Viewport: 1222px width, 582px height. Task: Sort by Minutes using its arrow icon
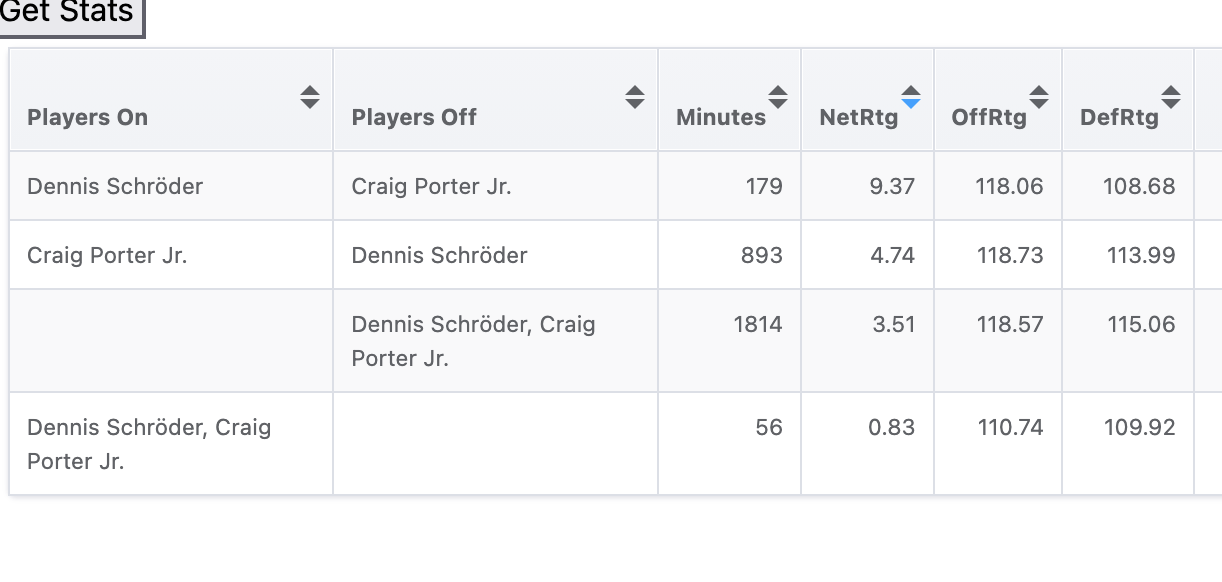(778, 97)
